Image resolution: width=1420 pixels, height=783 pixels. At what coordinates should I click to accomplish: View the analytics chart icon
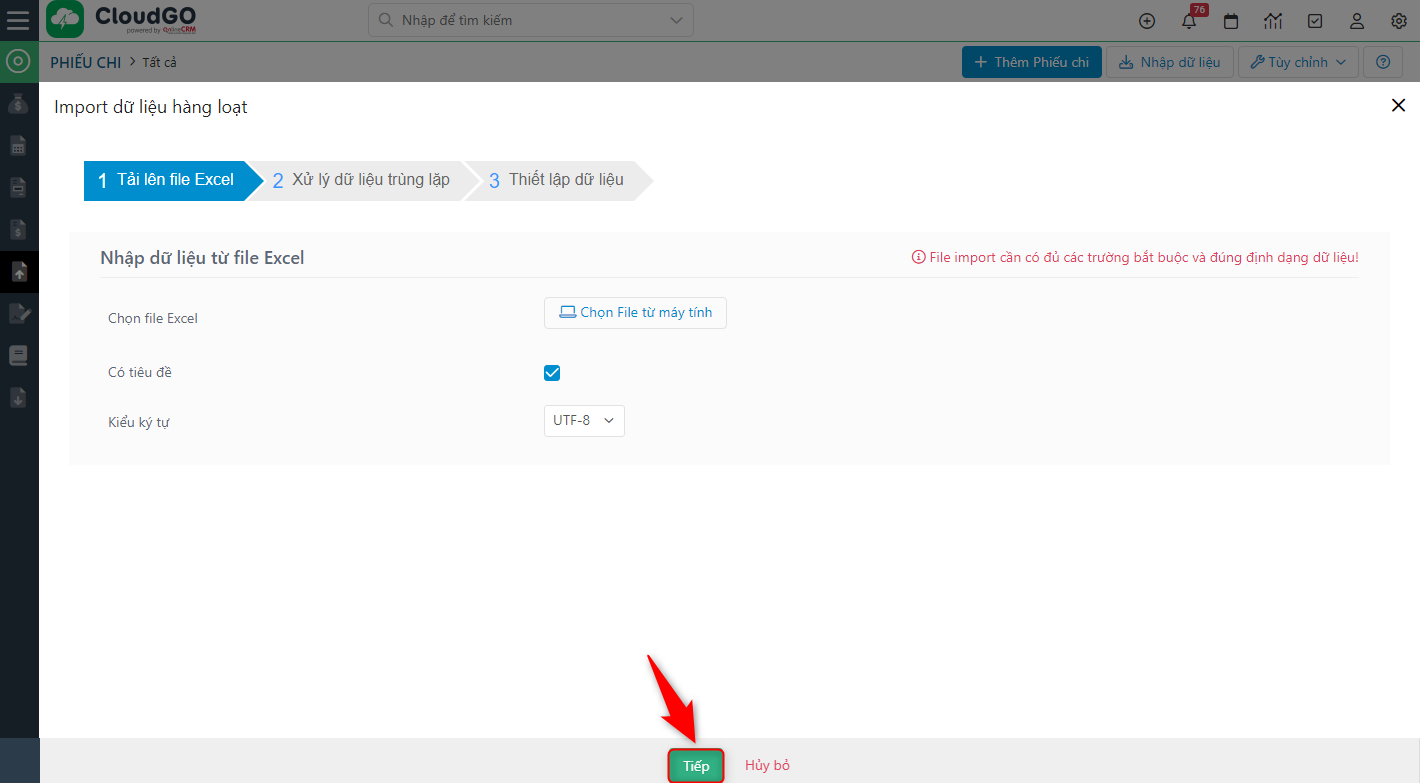click(x=1273, y=20)
